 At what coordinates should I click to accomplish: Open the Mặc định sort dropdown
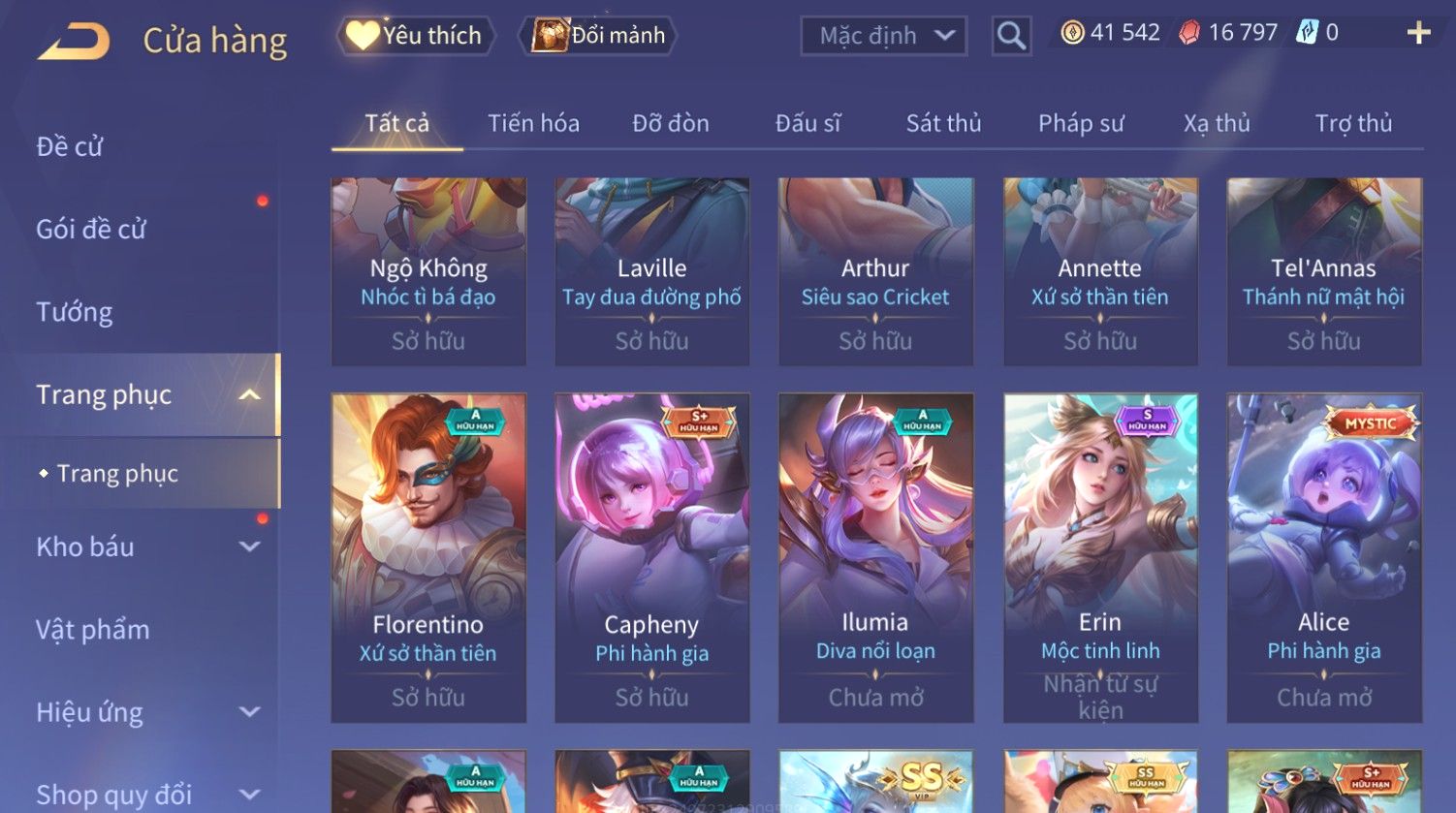(884, 36)
